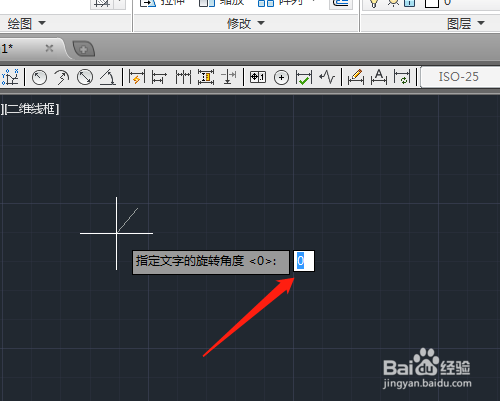The width and height of the screenshot is (500, 401).
Task: Select the Radius dimension tool
Action: [39, 77]
